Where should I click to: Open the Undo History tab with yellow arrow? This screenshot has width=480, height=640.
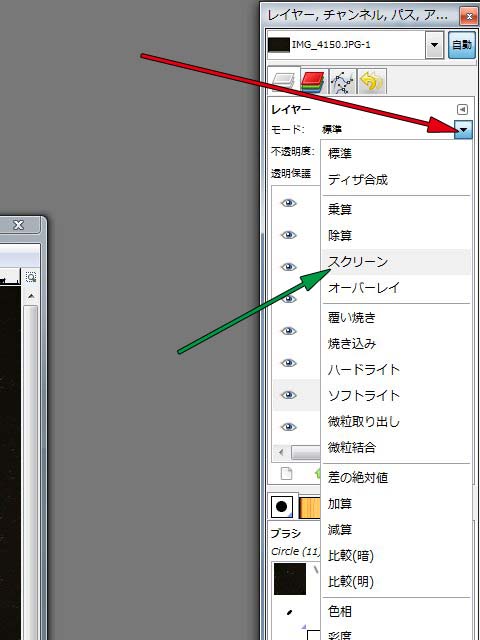pos(372,81)
